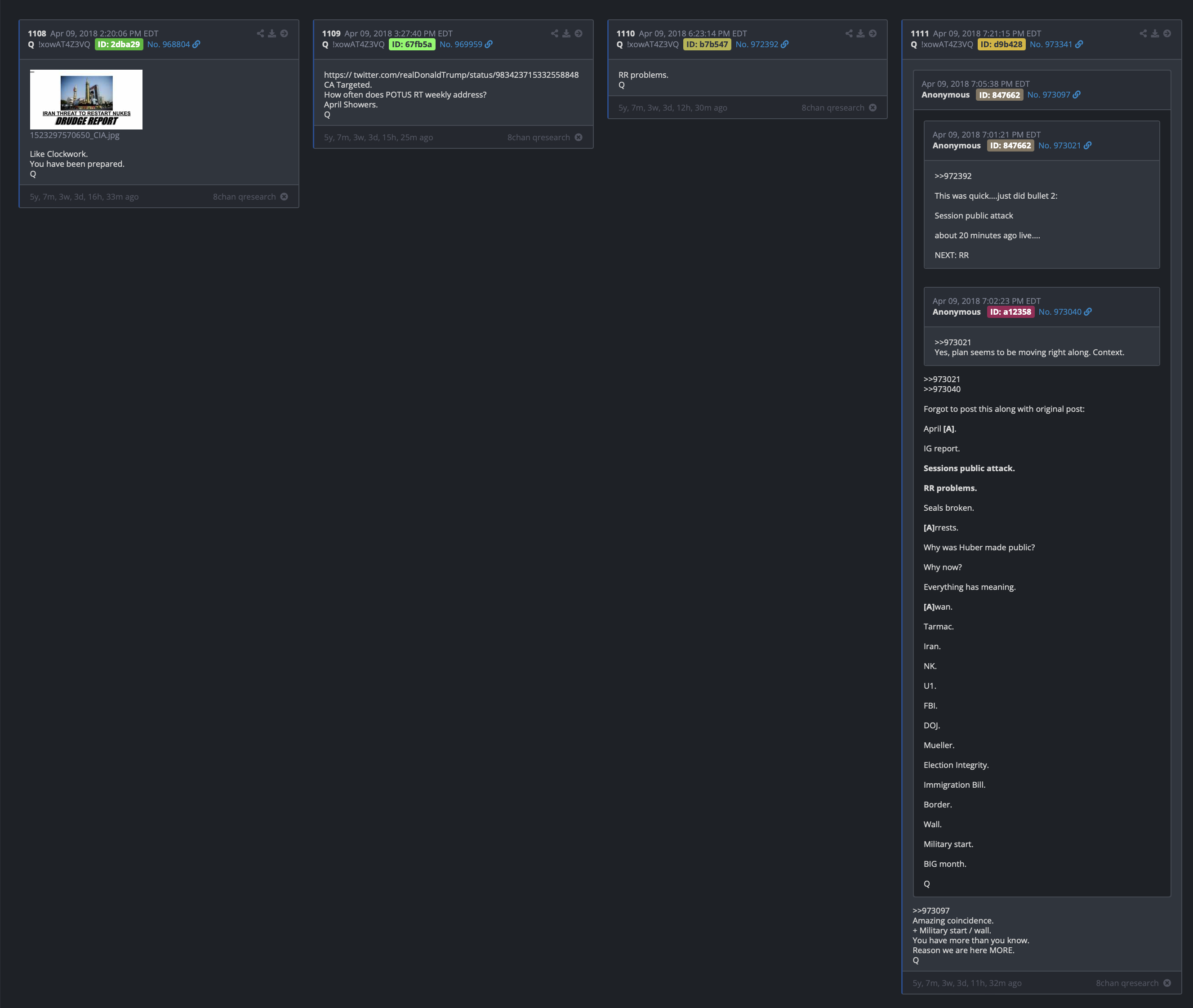Viewport: 1193px width, 1008px height.
Task: Click post number 1110 heading
Action: (626, 34)
